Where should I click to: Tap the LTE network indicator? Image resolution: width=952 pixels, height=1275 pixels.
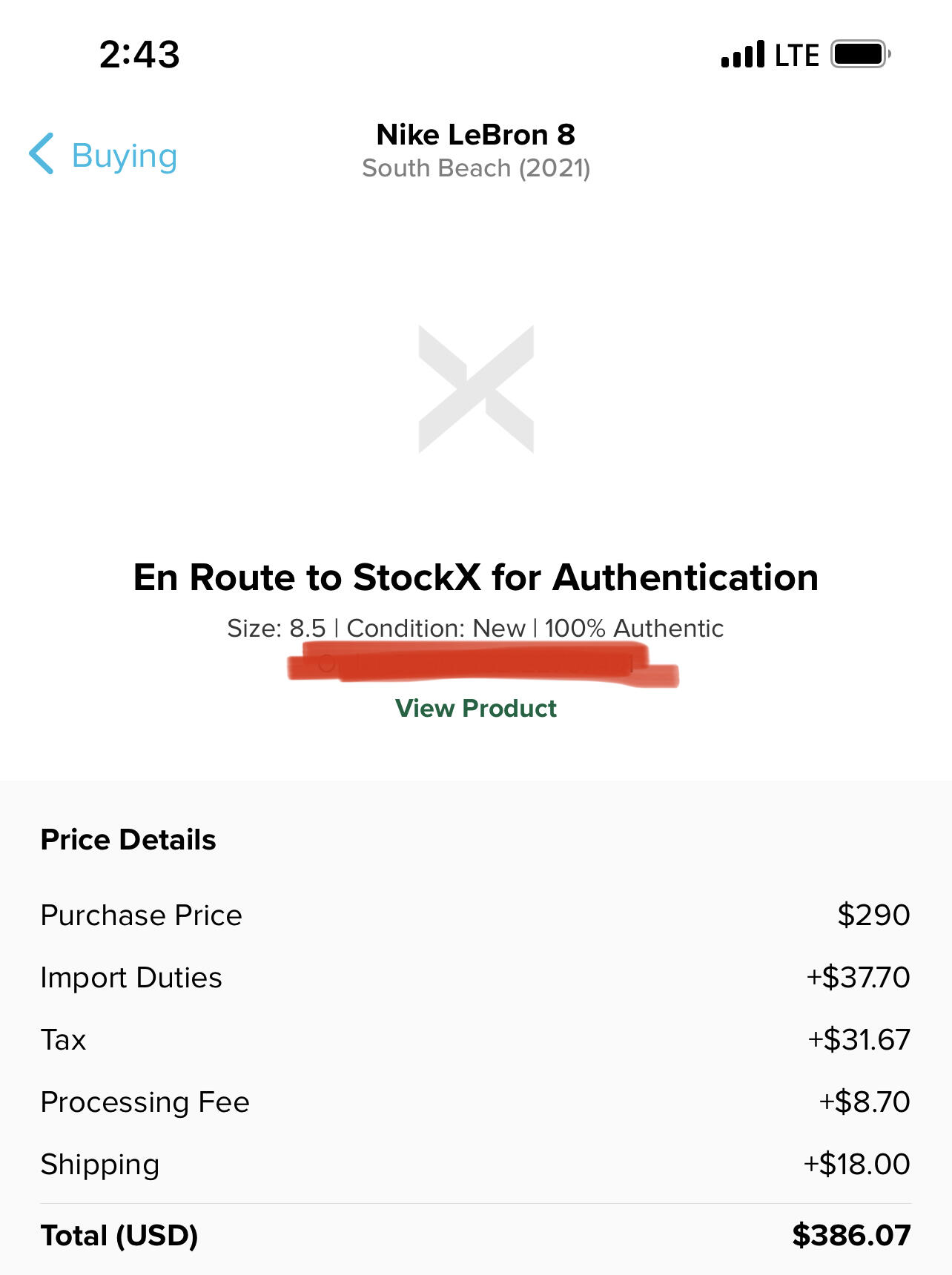797,55
